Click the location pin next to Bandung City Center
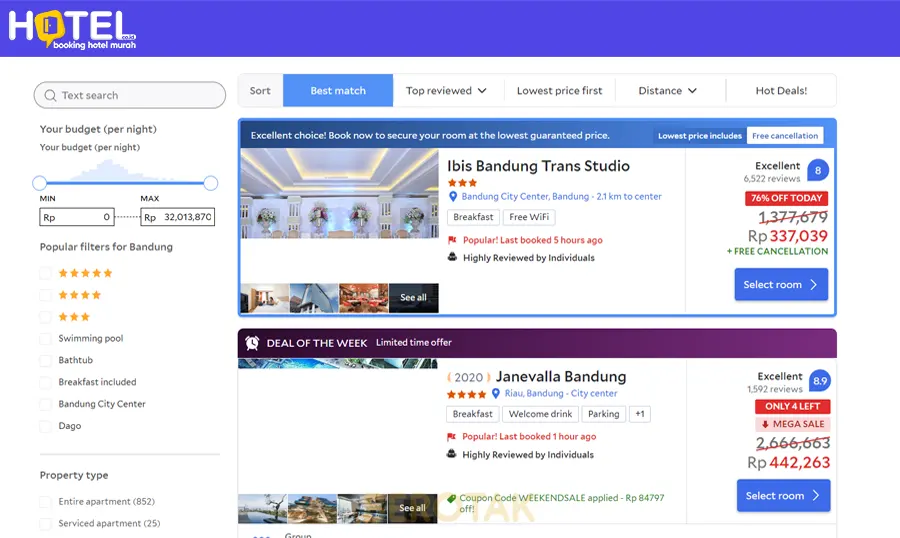Image resolution: width=900 pixels, height=538 pixels. [x=453, y=196]
